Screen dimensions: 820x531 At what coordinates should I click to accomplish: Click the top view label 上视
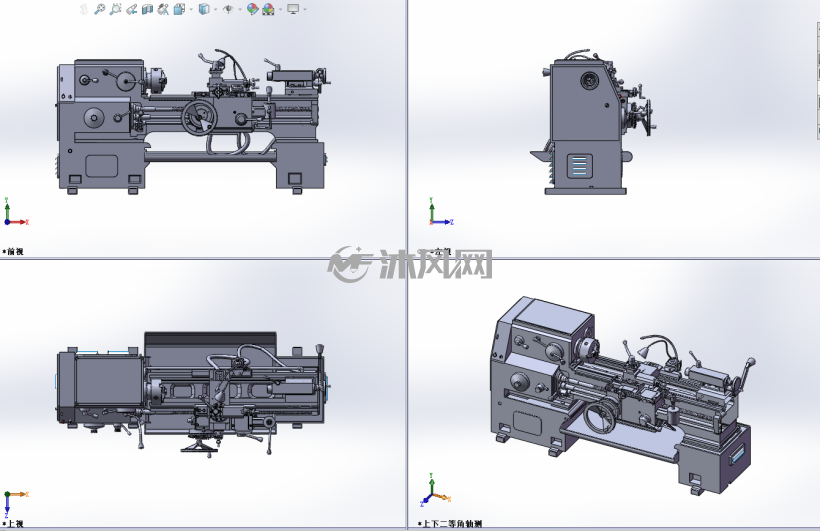[x=16, y=524]
